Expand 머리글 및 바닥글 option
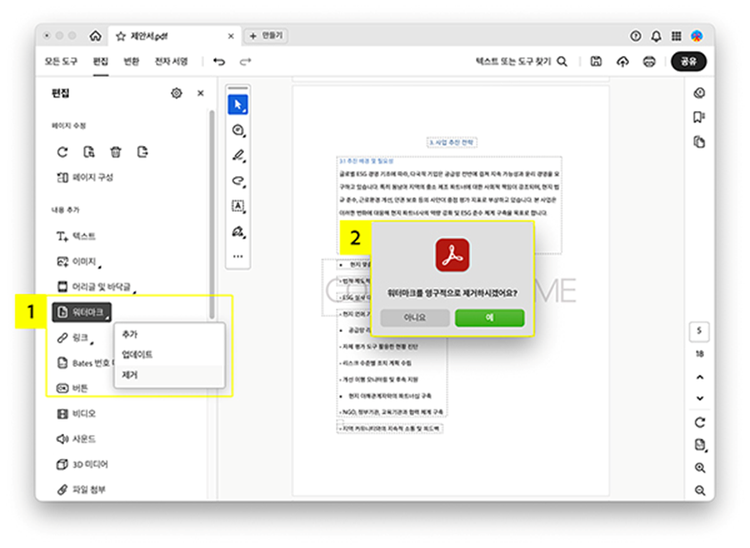 tap(96, 287)
